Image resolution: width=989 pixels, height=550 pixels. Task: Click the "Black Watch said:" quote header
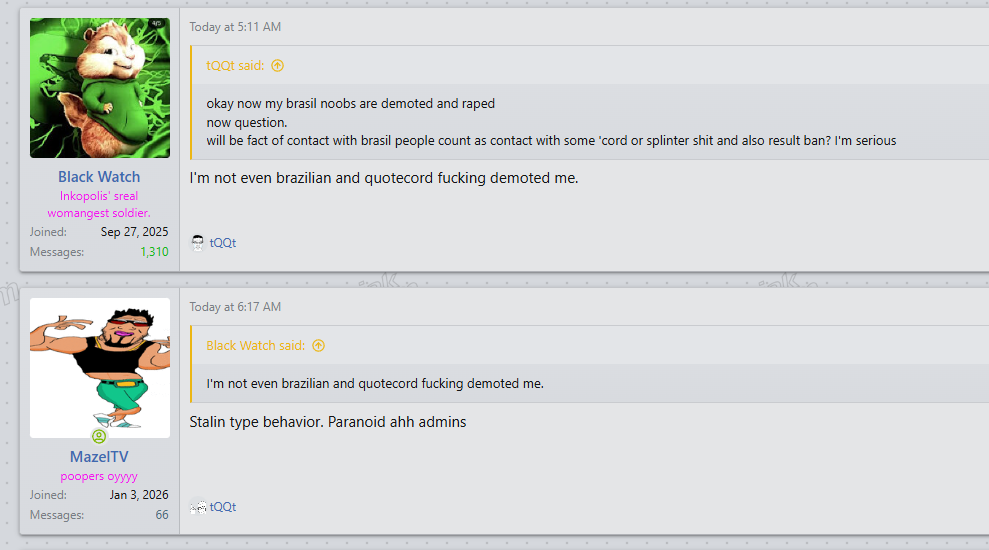255,346
